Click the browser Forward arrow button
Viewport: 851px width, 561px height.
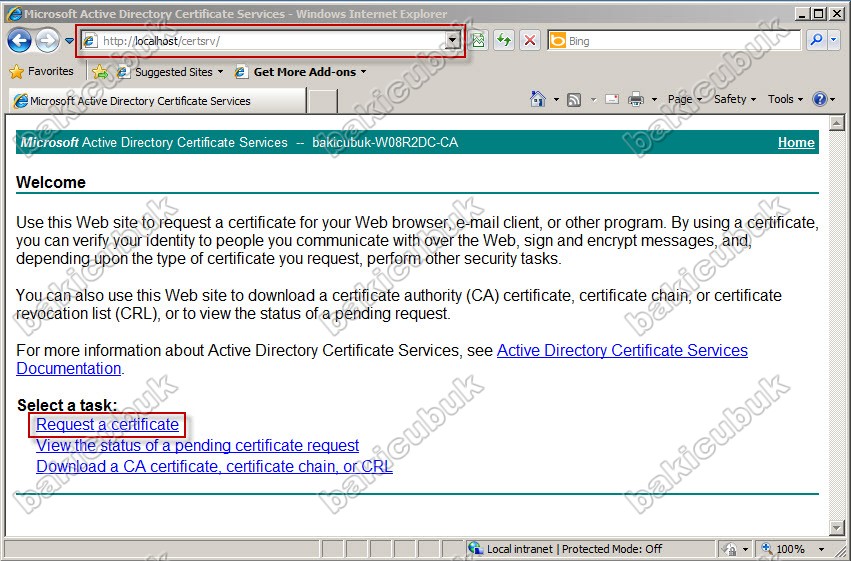coord(47,41)
